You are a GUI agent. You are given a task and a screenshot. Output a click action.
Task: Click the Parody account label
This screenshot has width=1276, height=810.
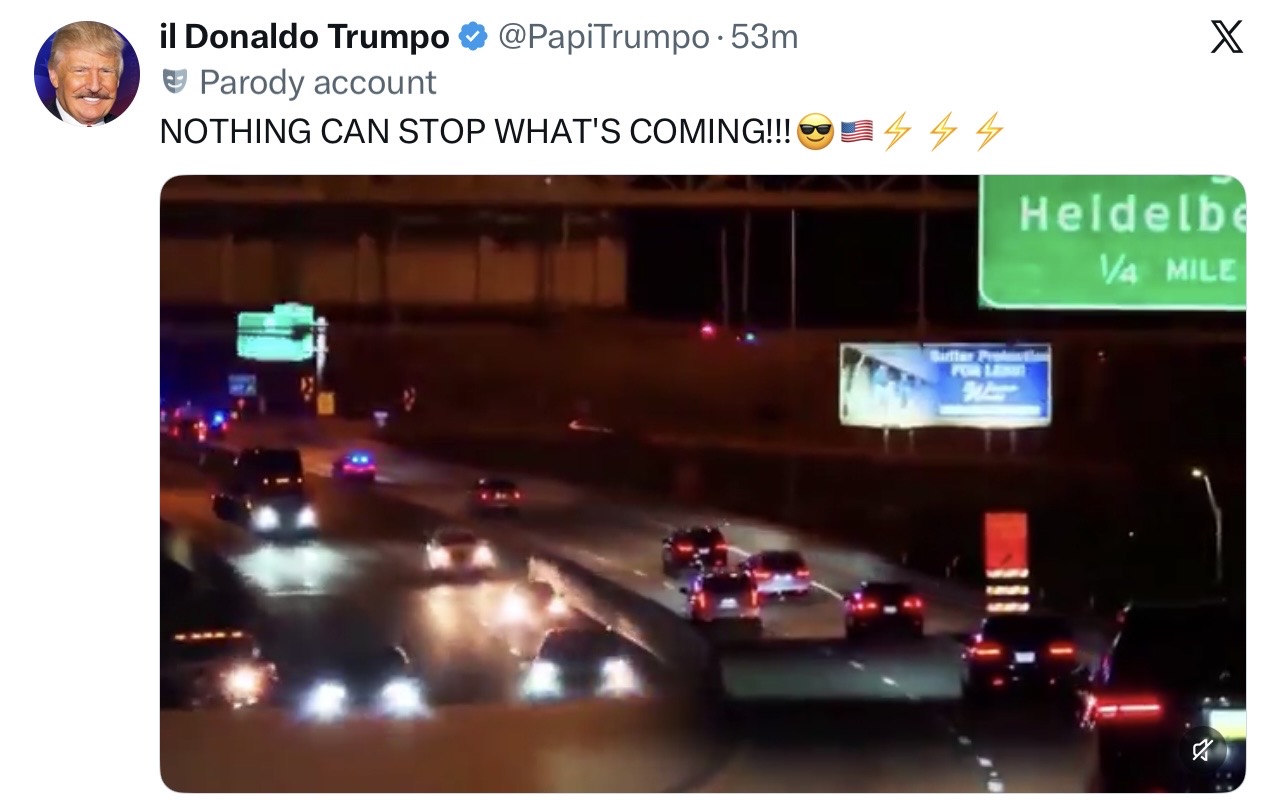[318, 82]
